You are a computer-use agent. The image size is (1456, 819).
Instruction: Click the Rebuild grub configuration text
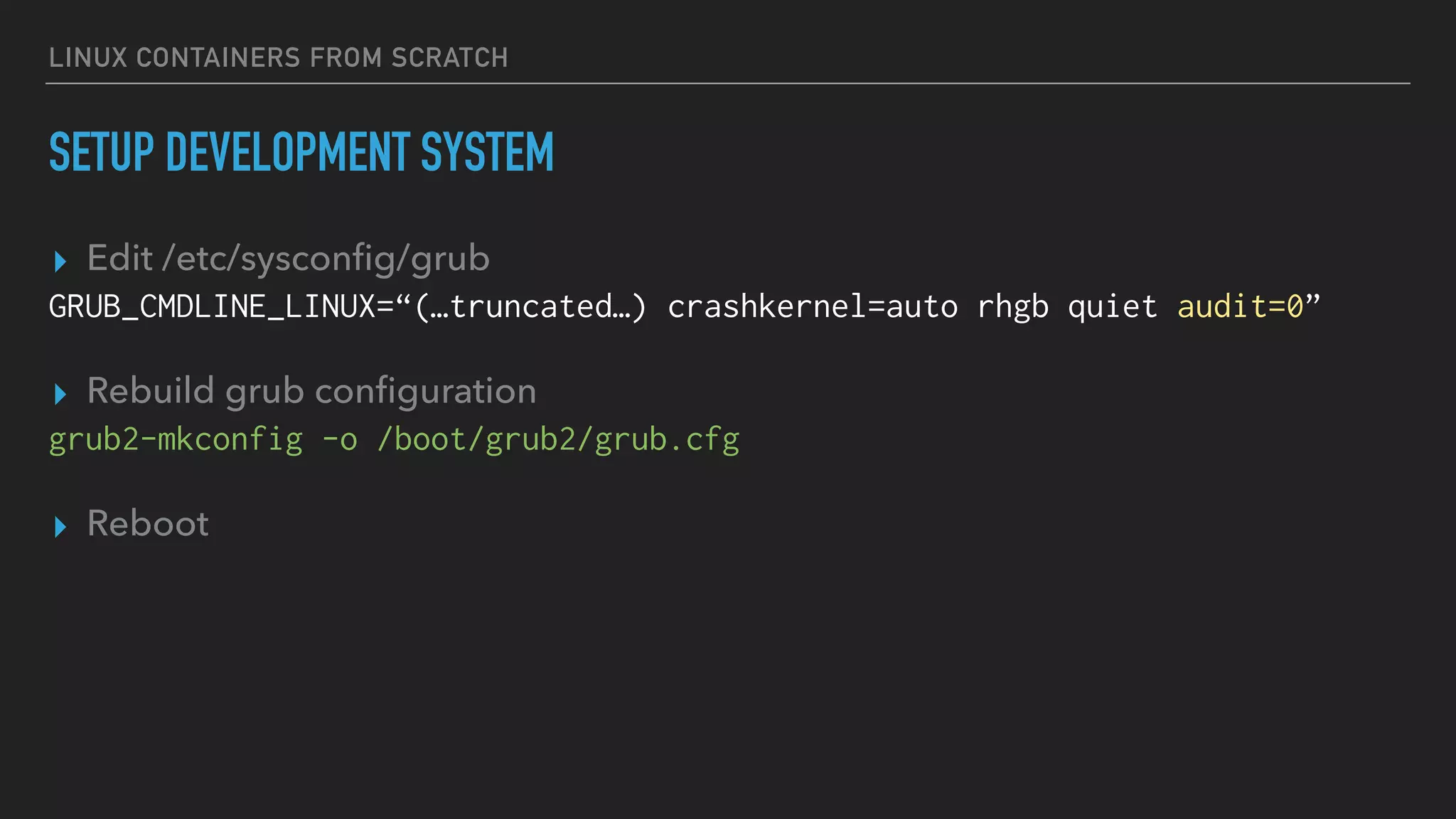coord(311,392)
